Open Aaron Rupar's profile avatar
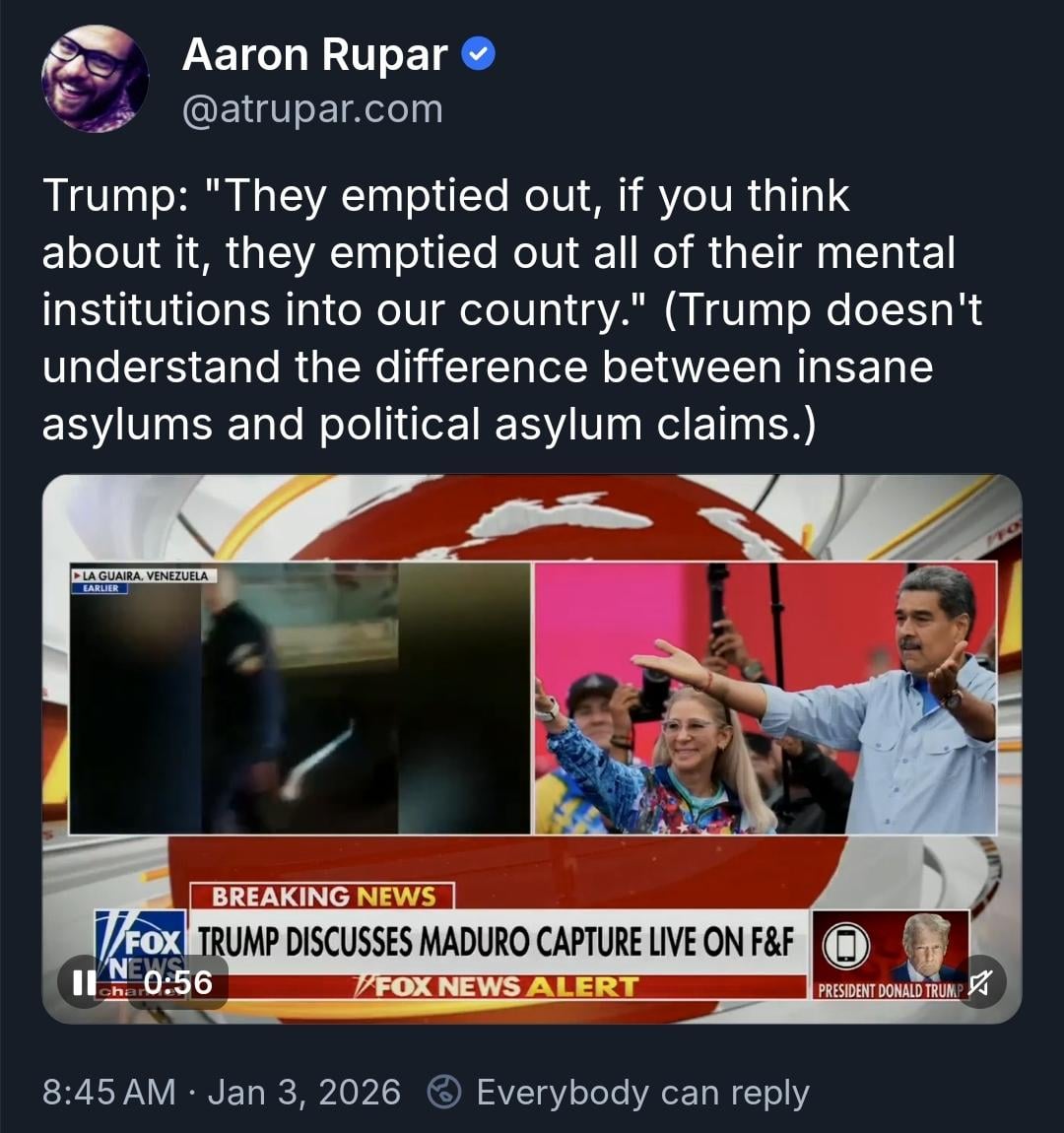 tap(95, 79)
